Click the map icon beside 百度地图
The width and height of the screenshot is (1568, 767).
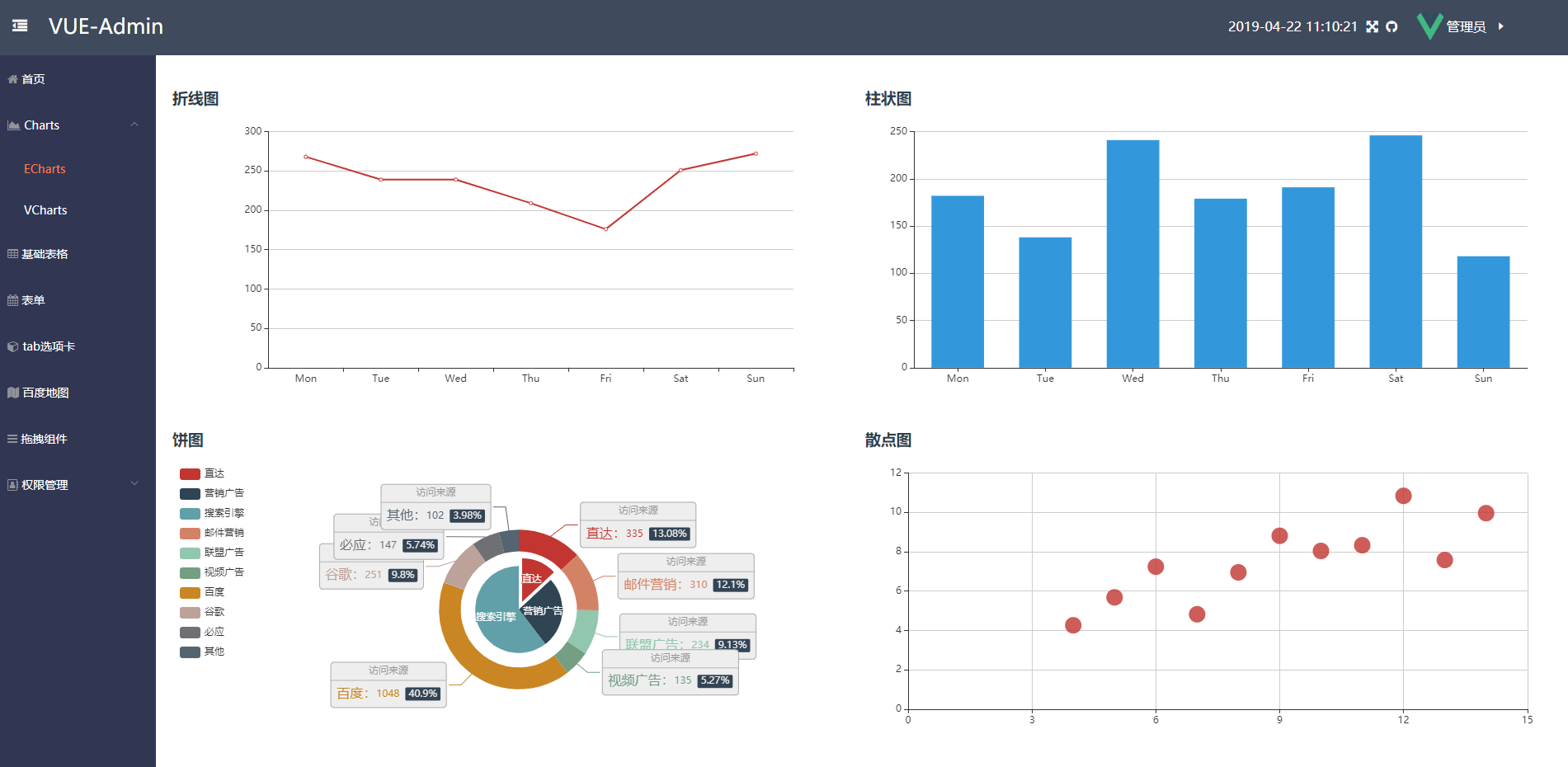pos(13,393)
